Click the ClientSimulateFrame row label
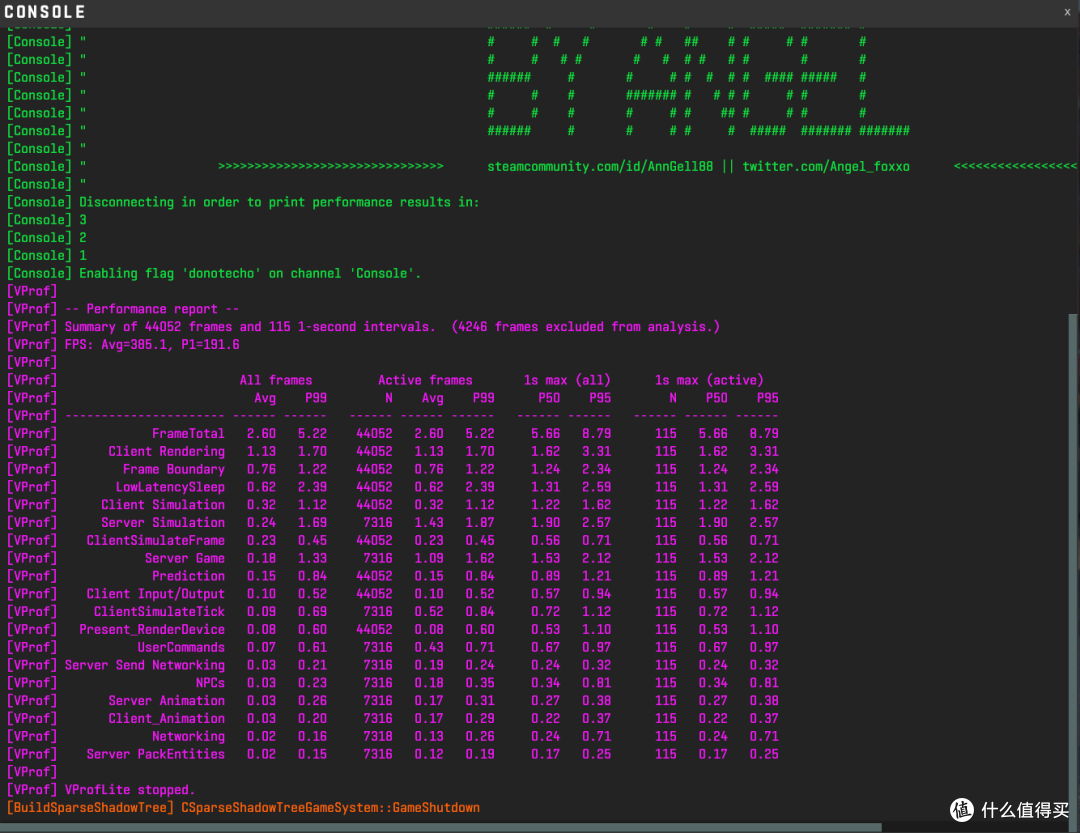The image size is (1080, 833). 156,541
